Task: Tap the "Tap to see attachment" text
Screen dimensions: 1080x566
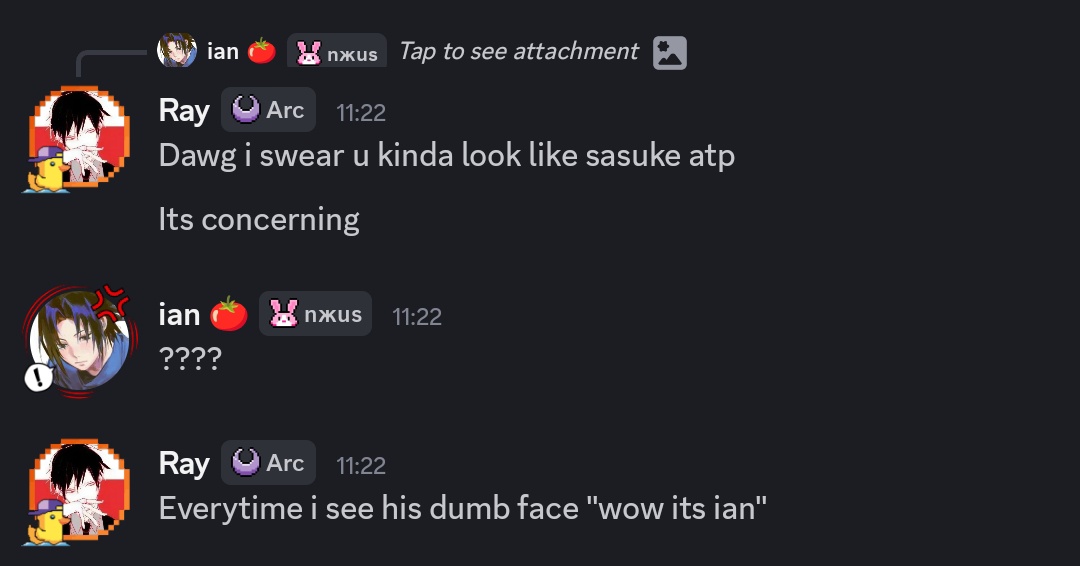Action: [518, 51]
